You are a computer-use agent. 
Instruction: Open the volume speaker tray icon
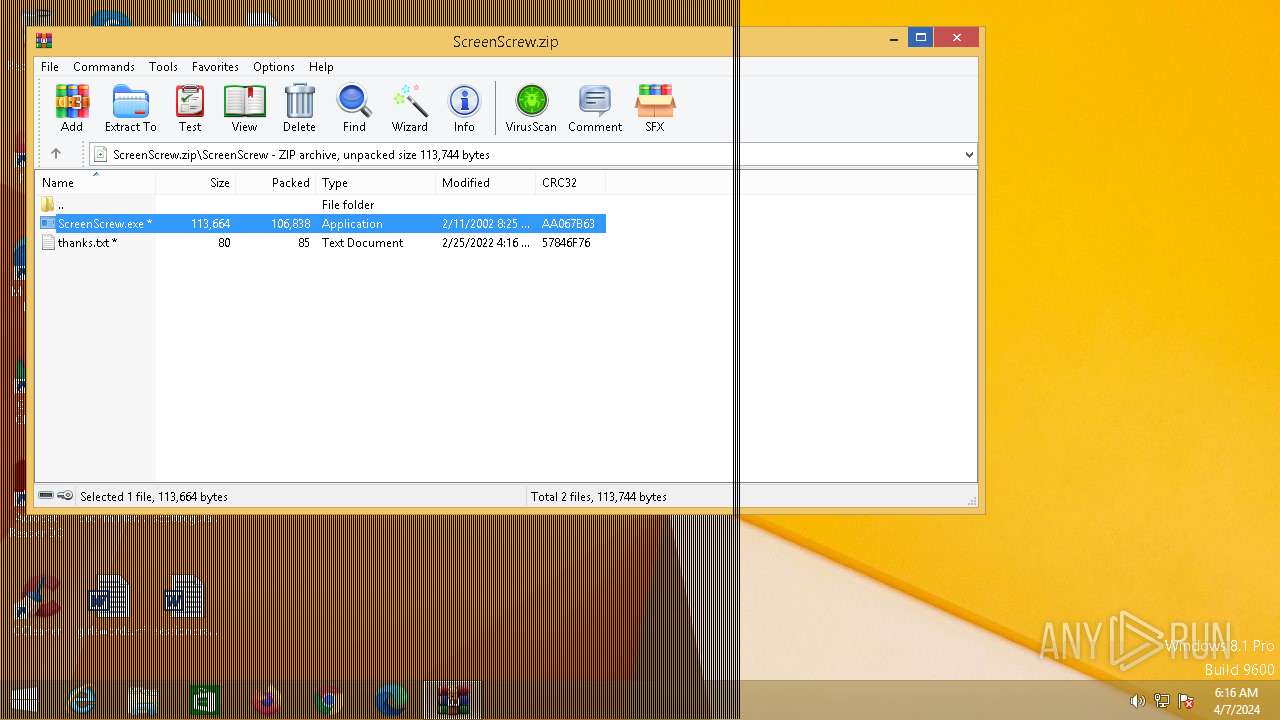(x=1137, y=701)
